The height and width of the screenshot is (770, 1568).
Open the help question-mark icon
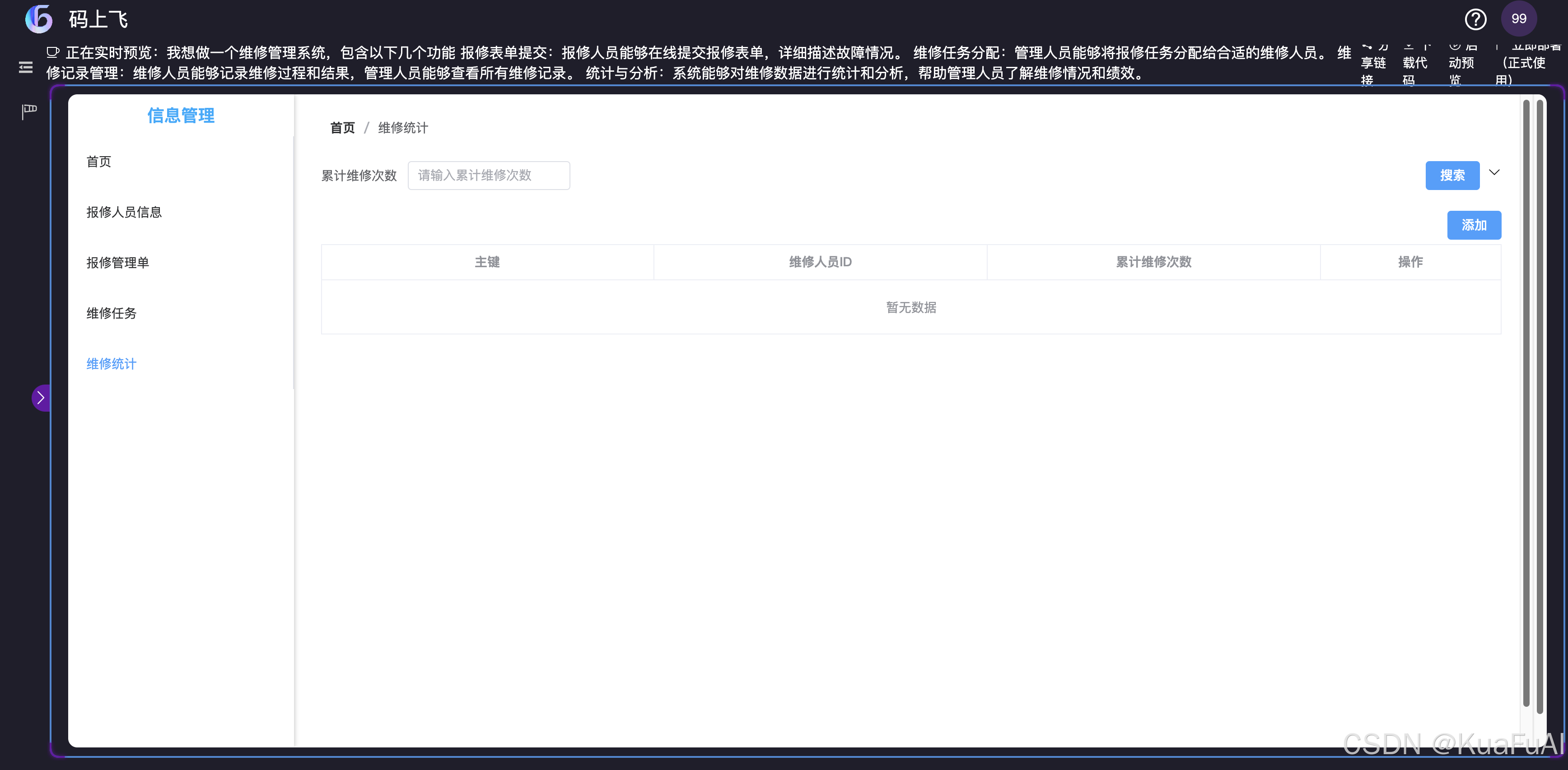1475,19
